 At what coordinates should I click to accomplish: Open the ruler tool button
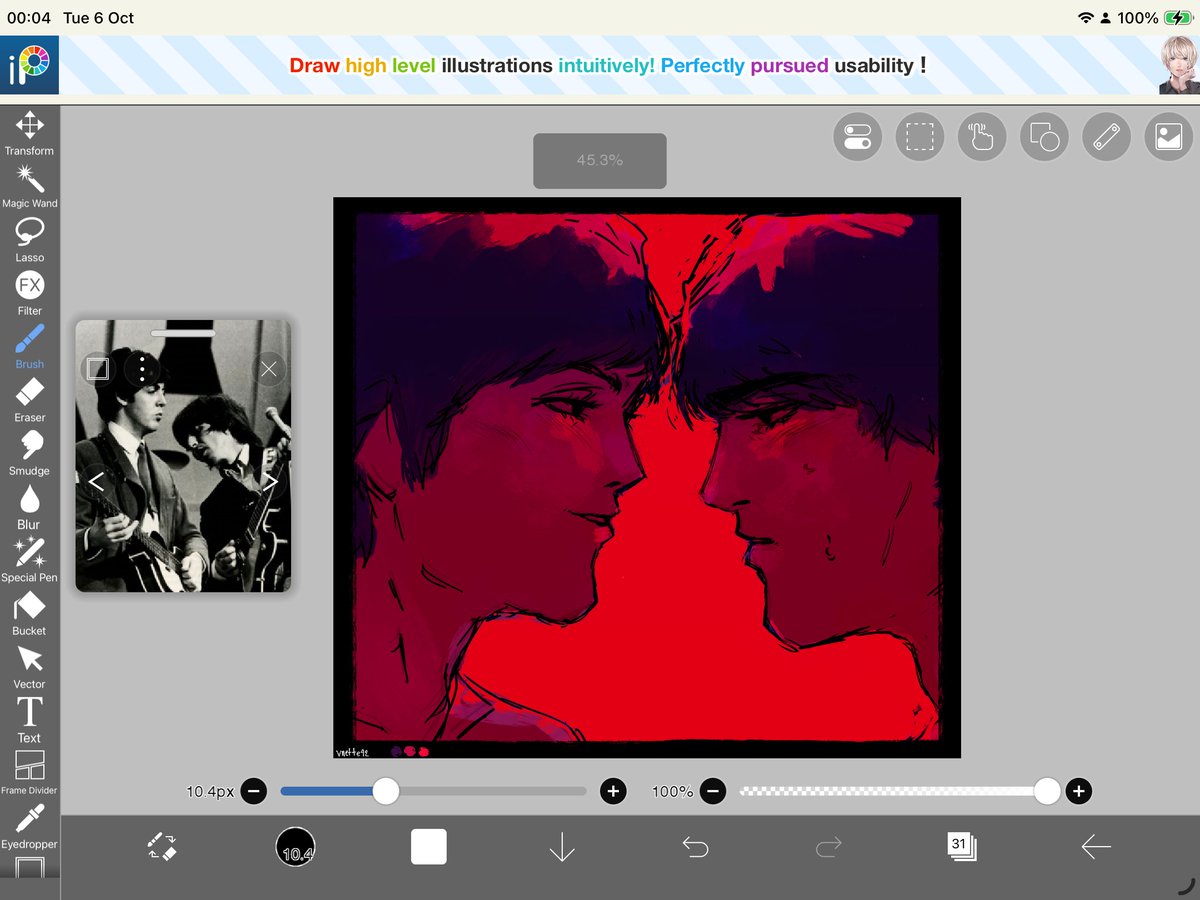point(1106,137)
